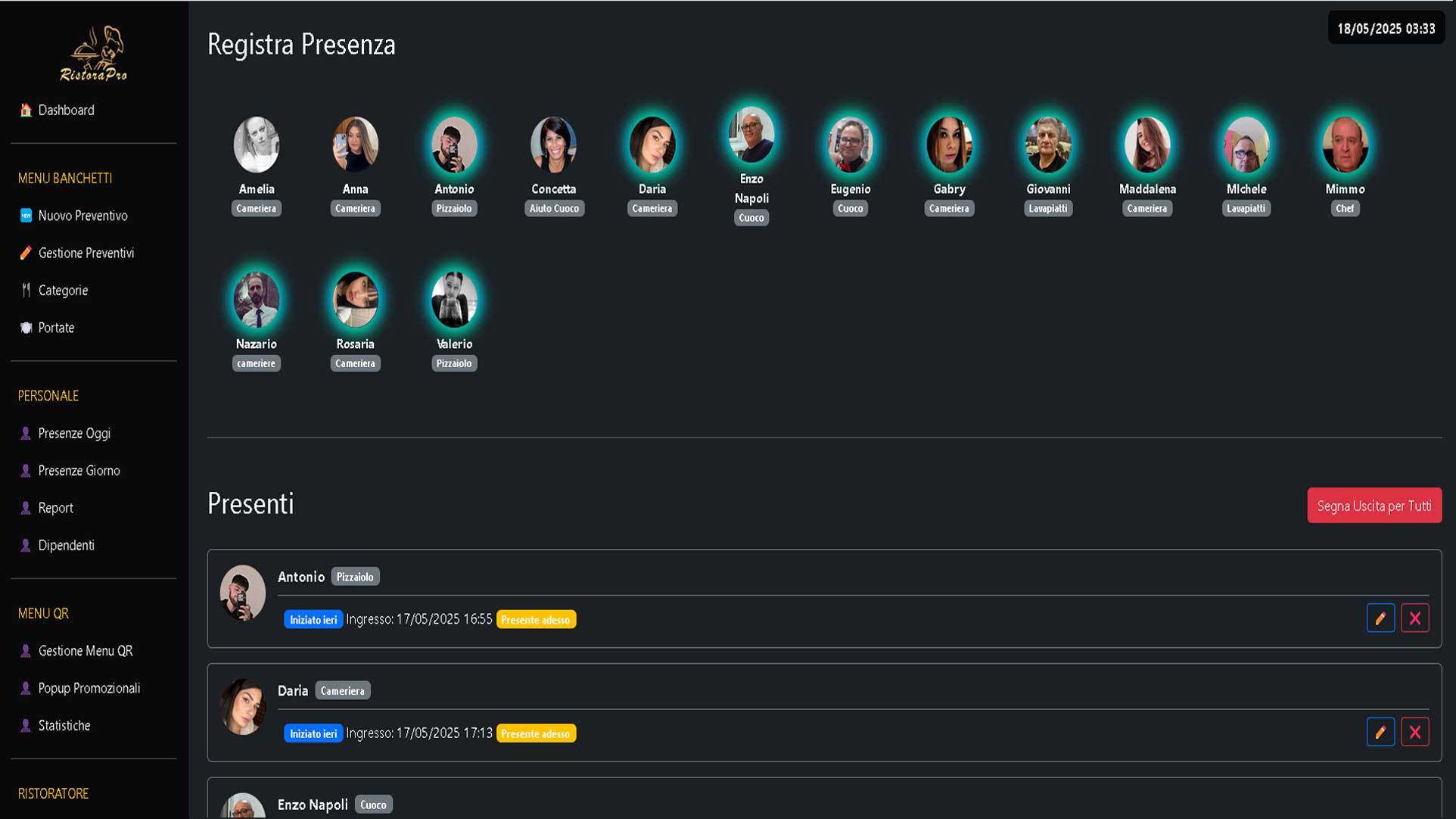Remove Antonio's presence with red X
Viewport: 1456px width, 819px height.
tap(1414, 618)
